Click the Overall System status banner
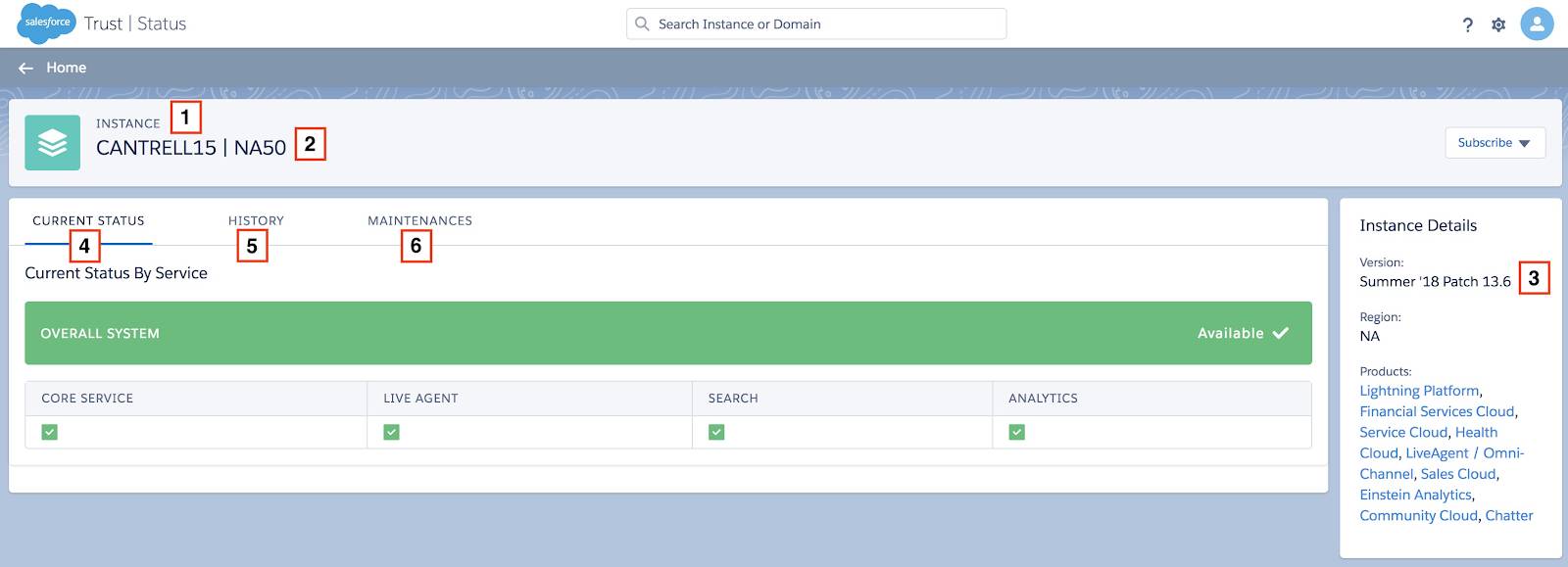1568x567 pixels. click(x=668, y=333)
